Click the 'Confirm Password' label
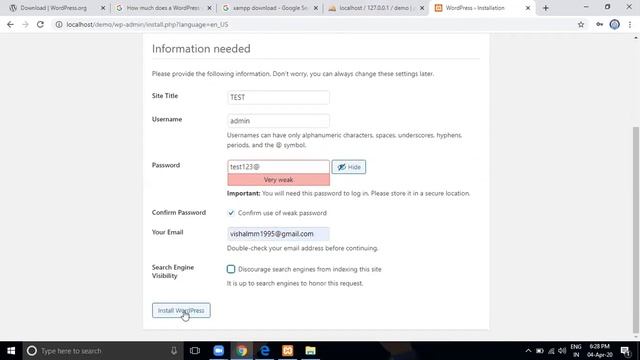Screen dimensions: 640x360 pos(179,213)
